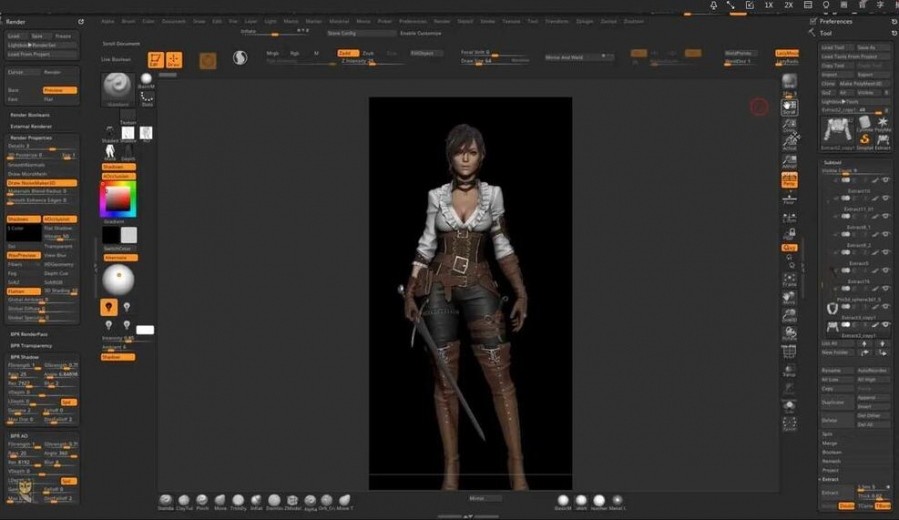Click the Duplicate subtool button
This screenshot has width=899, height=520.
837,402
